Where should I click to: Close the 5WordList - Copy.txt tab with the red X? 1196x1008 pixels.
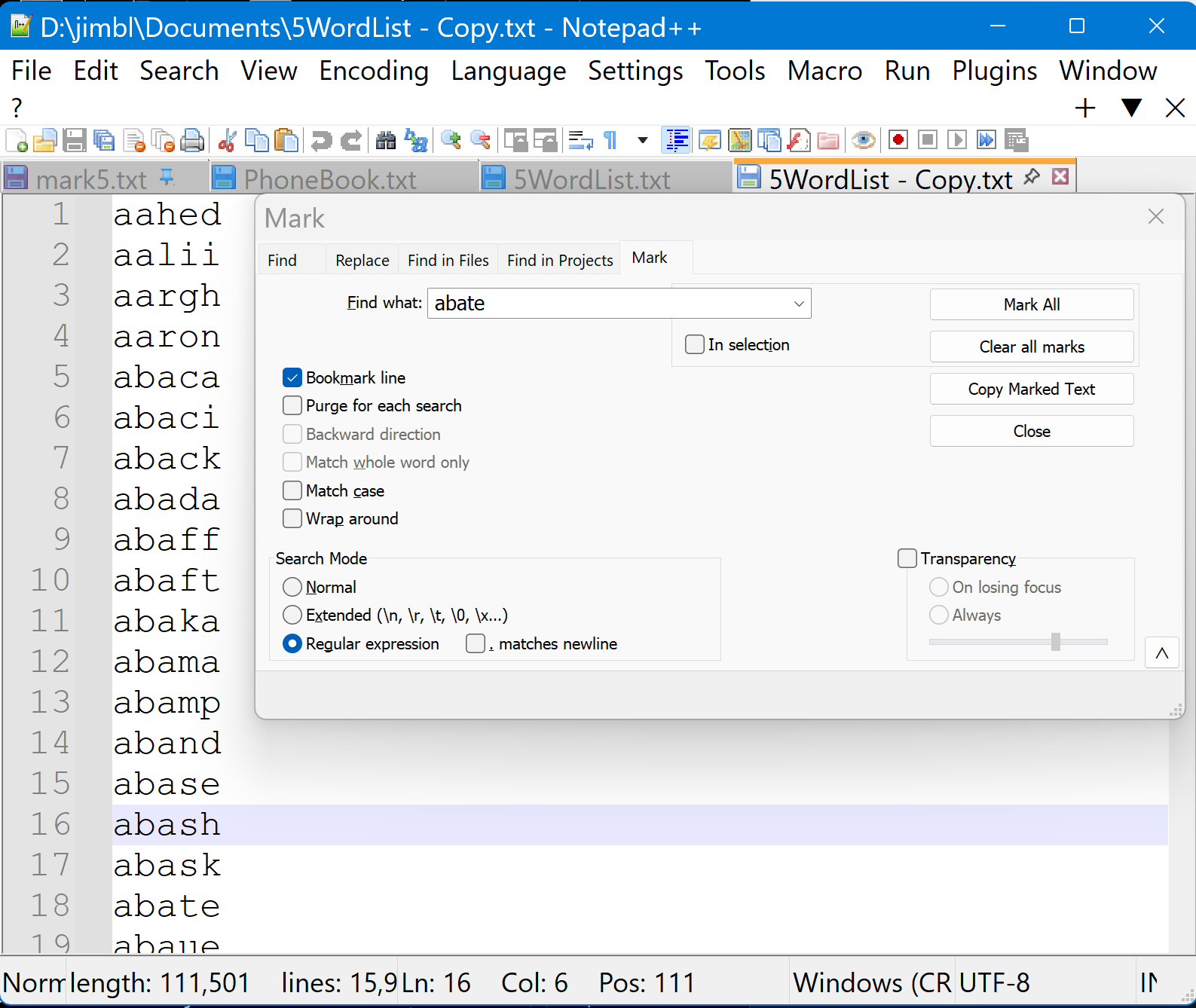(x=1060, y=176)
